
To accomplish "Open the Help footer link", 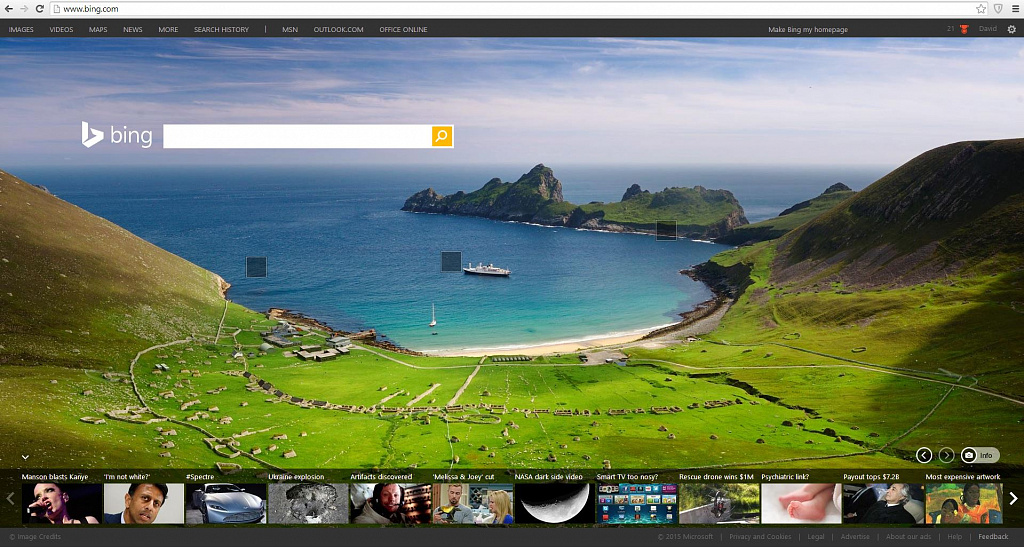I will tap(955, 537).
